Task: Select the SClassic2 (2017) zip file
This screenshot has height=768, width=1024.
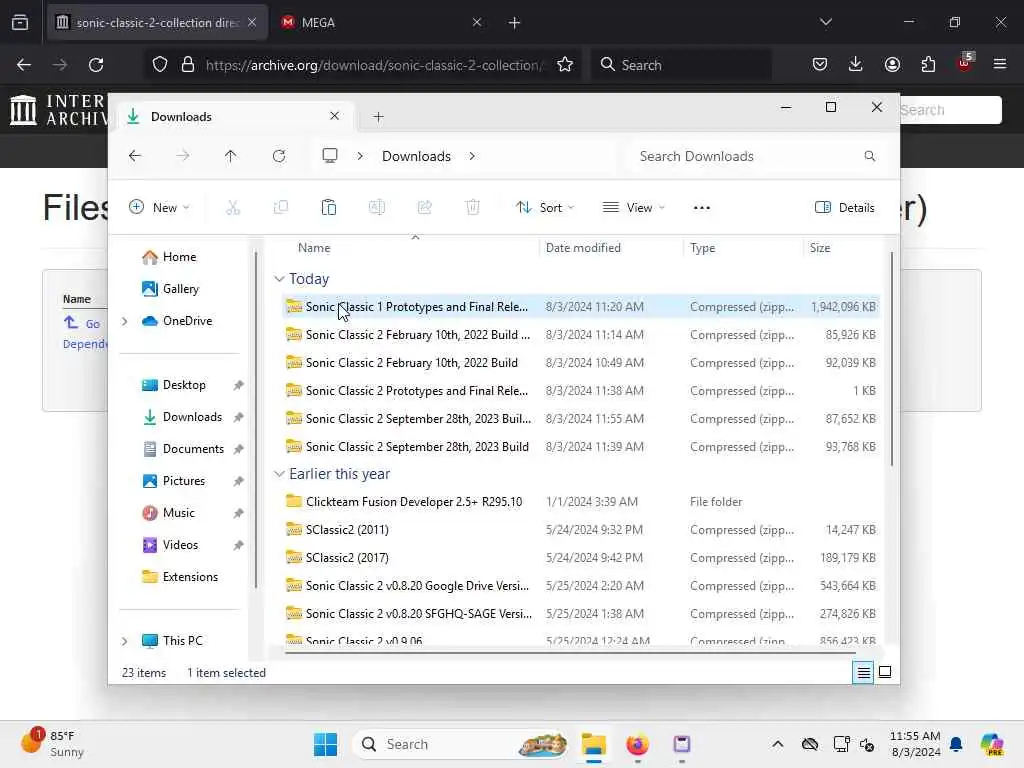Action: 581,558
